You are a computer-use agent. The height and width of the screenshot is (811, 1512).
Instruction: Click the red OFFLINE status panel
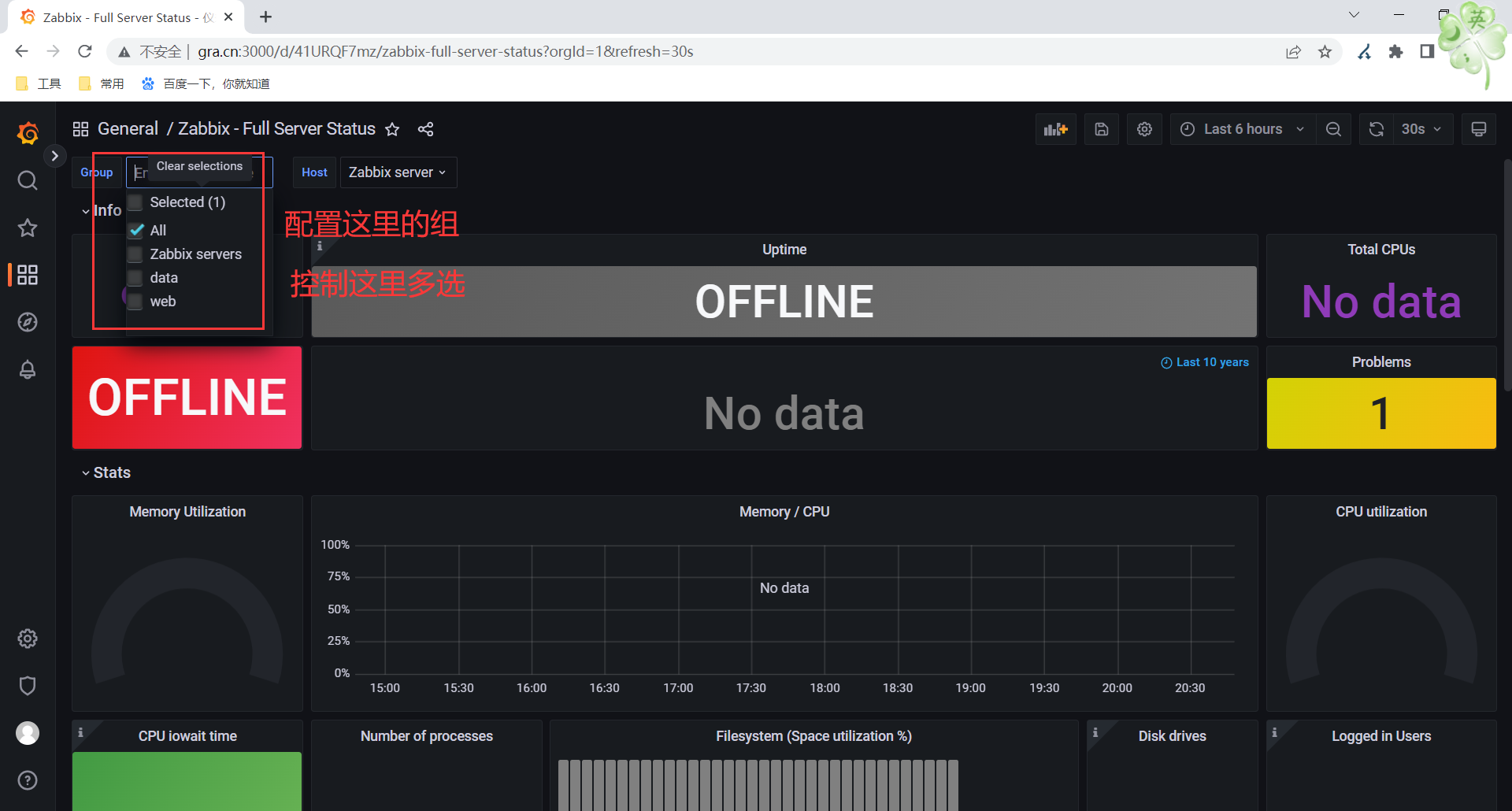tap(187, 398)
